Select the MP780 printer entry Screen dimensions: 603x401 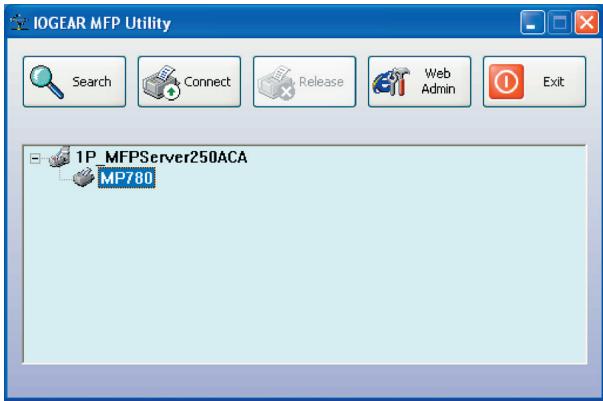[127, 178]
